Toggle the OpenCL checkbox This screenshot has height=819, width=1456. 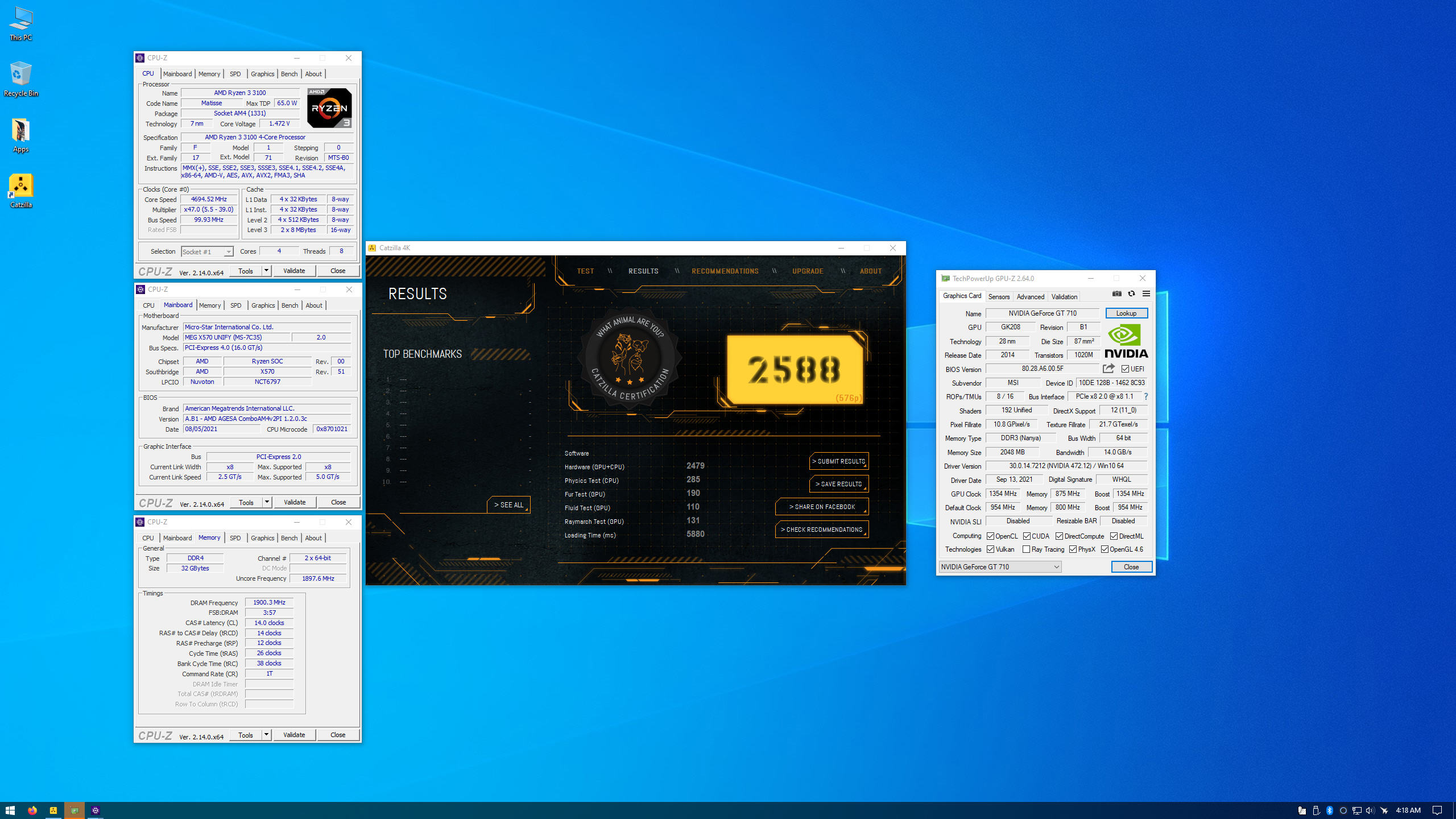pos(990,536)
